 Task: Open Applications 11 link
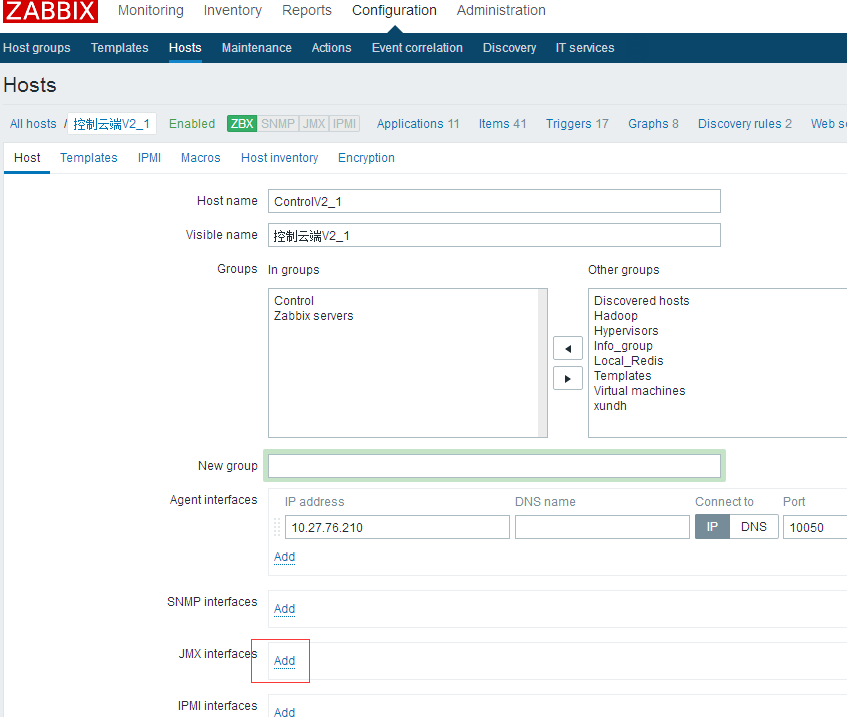(x=418, y=124)
